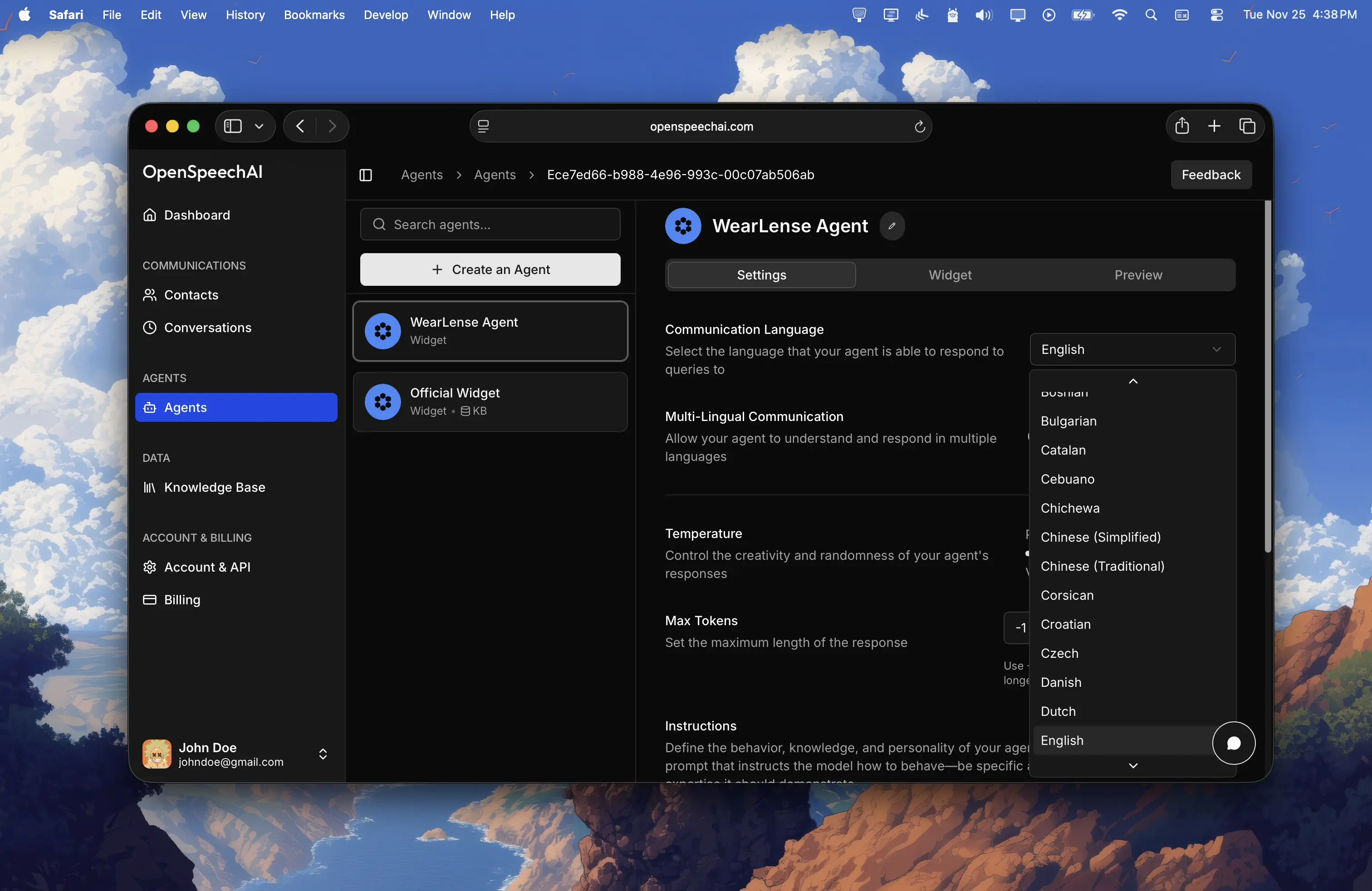Select Chinese (Simplified) language option

point(1132,537)
